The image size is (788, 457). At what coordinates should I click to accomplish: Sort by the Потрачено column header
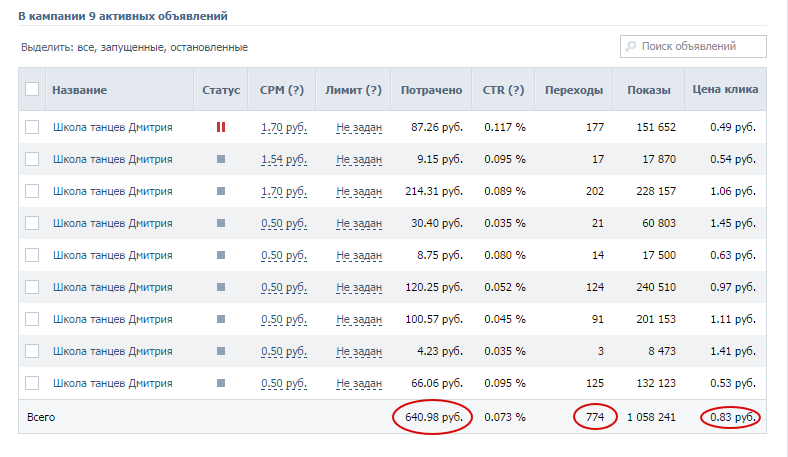[431, 90]
